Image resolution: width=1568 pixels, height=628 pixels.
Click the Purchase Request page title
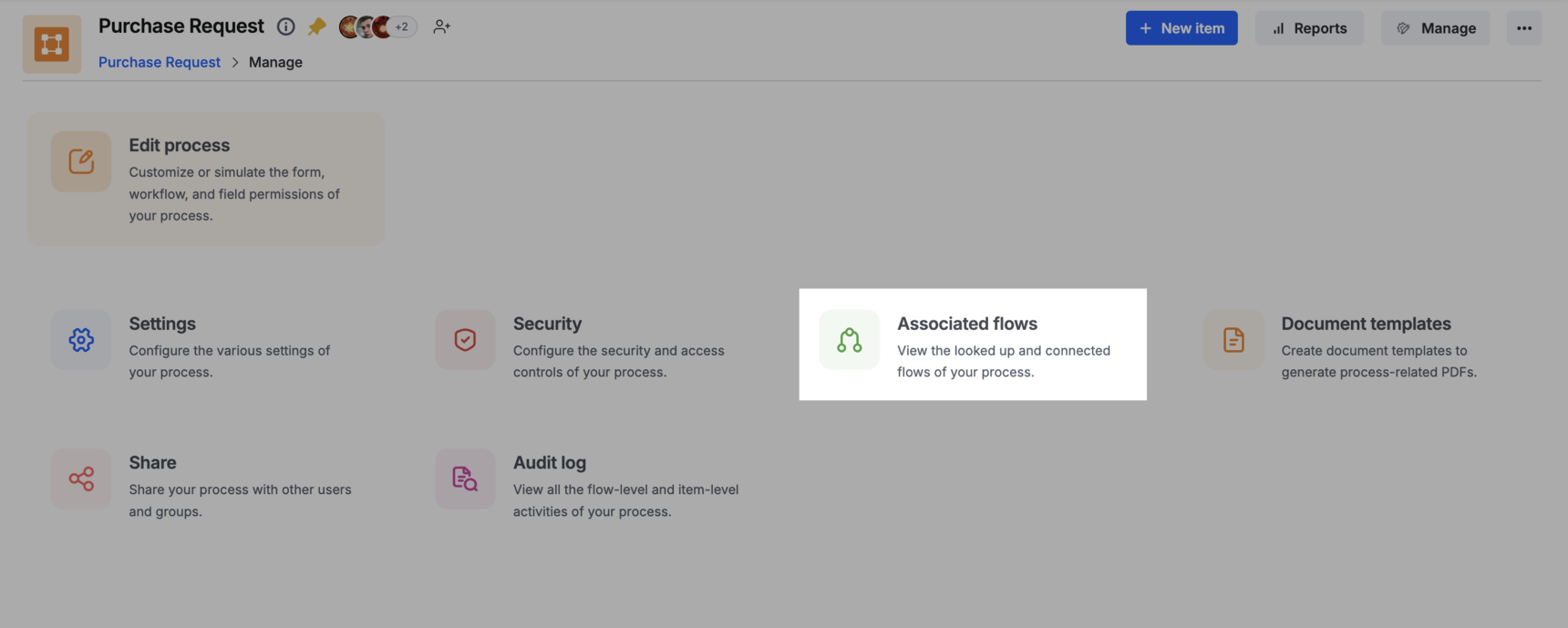181,26
